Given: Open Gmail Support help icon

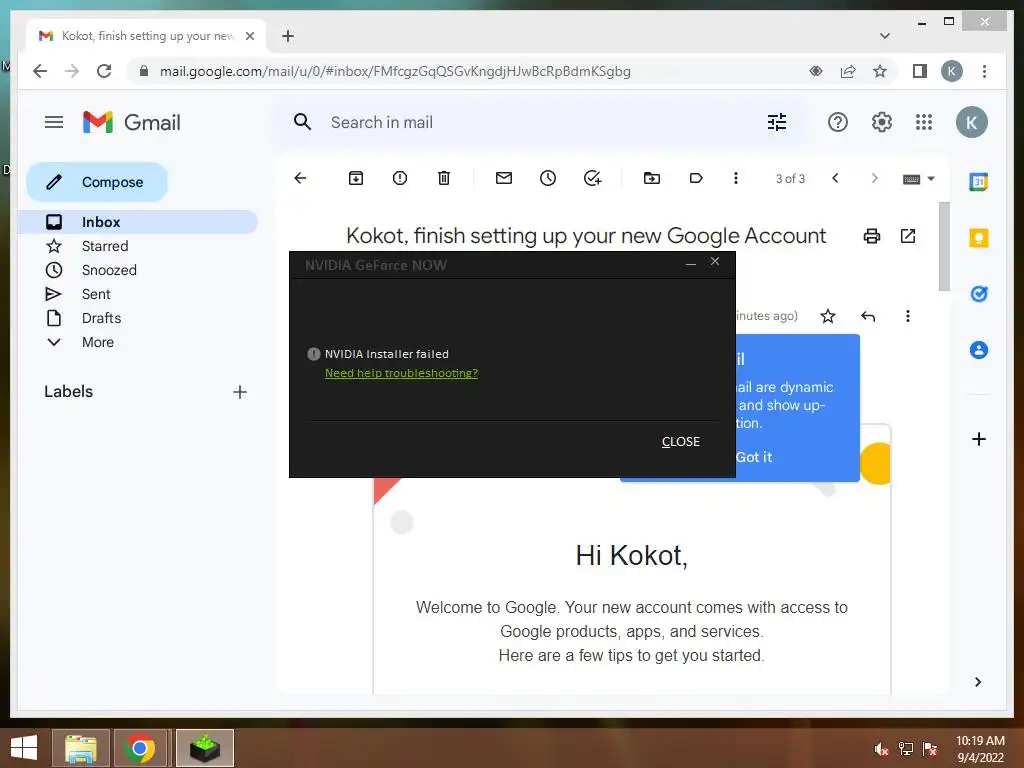Looking at the screenshot, I should click(837, 122).
